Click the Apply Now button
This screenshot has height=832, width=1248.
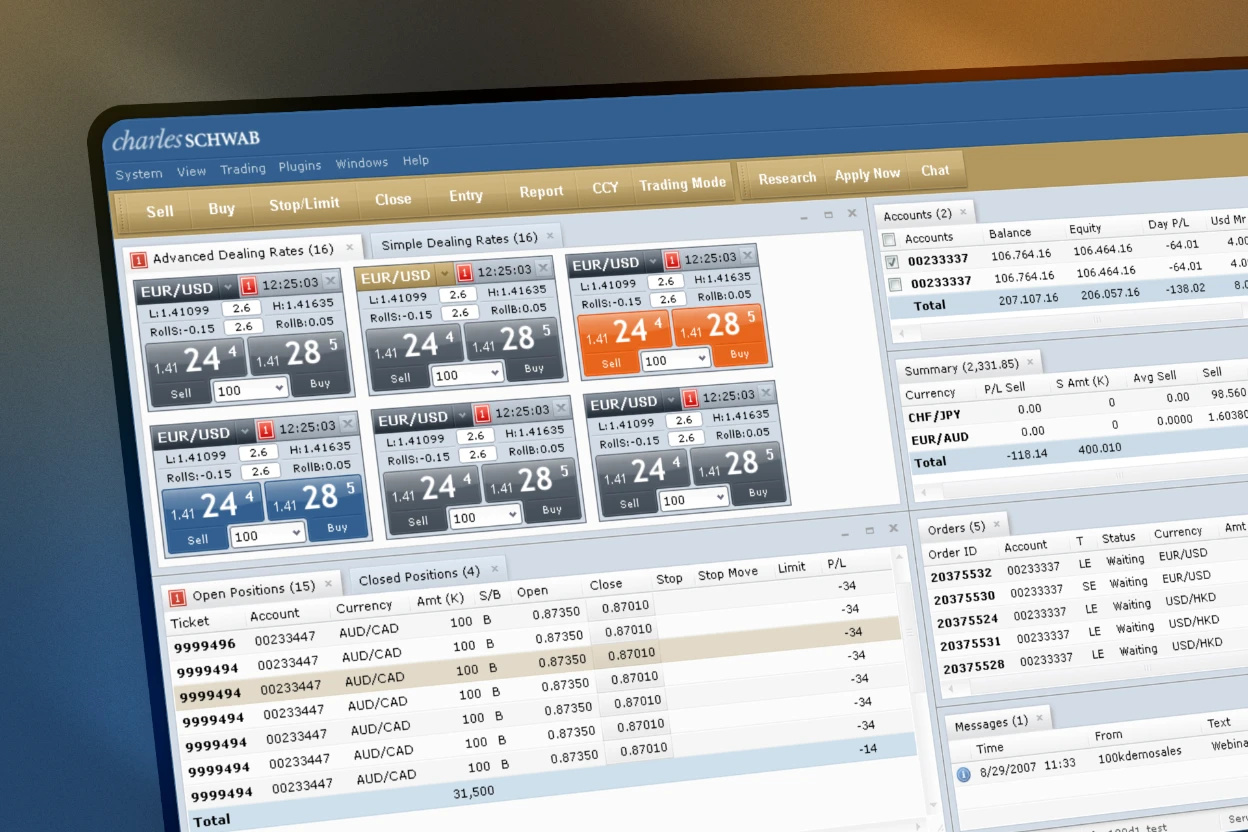tap(866, 173)
